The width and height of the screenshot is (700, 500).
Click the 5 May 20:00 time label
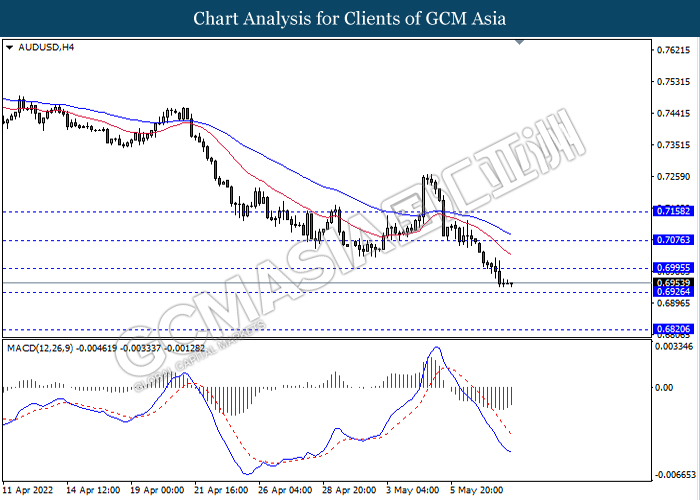[x=477, y=490]
